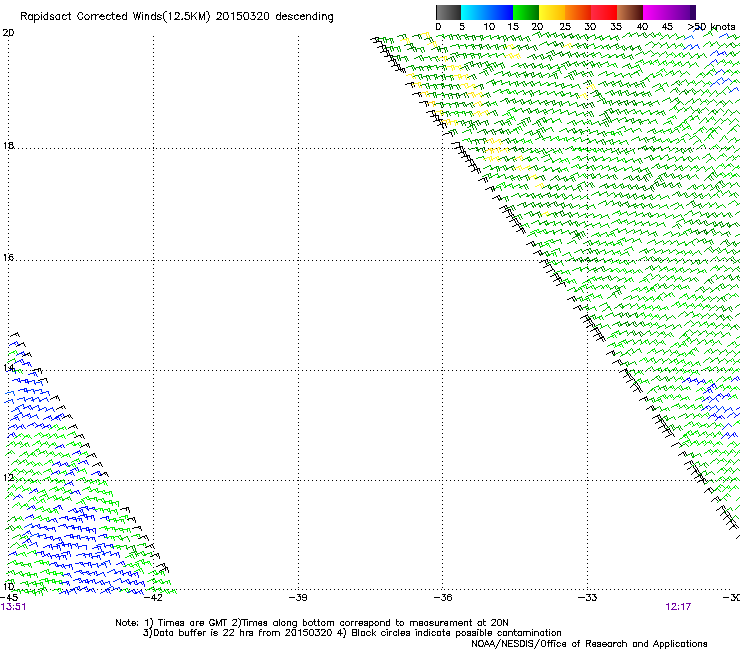Click the yellow 20-25 knots color swatch

[552, 12]
